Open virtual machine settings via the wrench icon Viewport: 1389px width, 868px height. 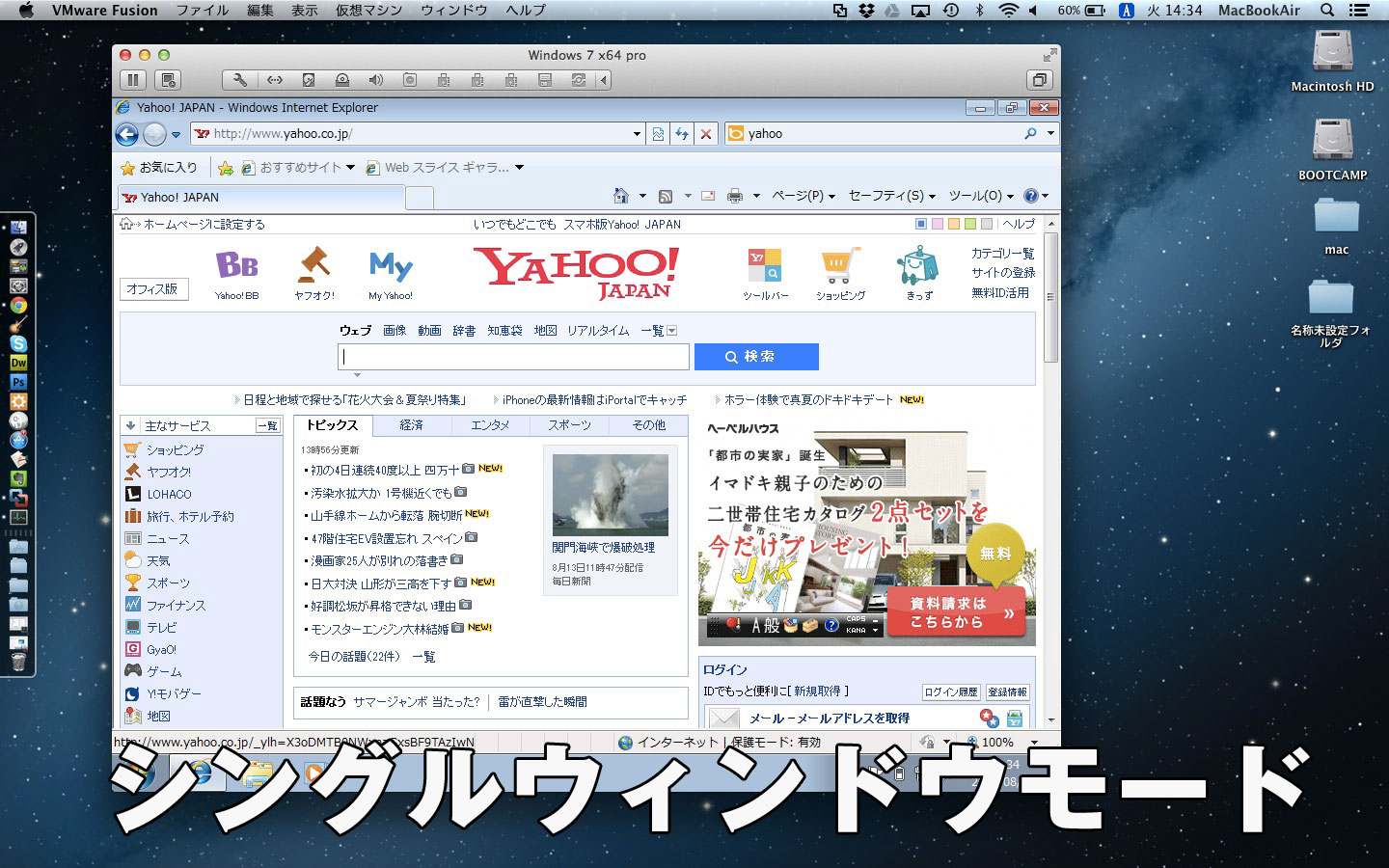tap(240, 80)
